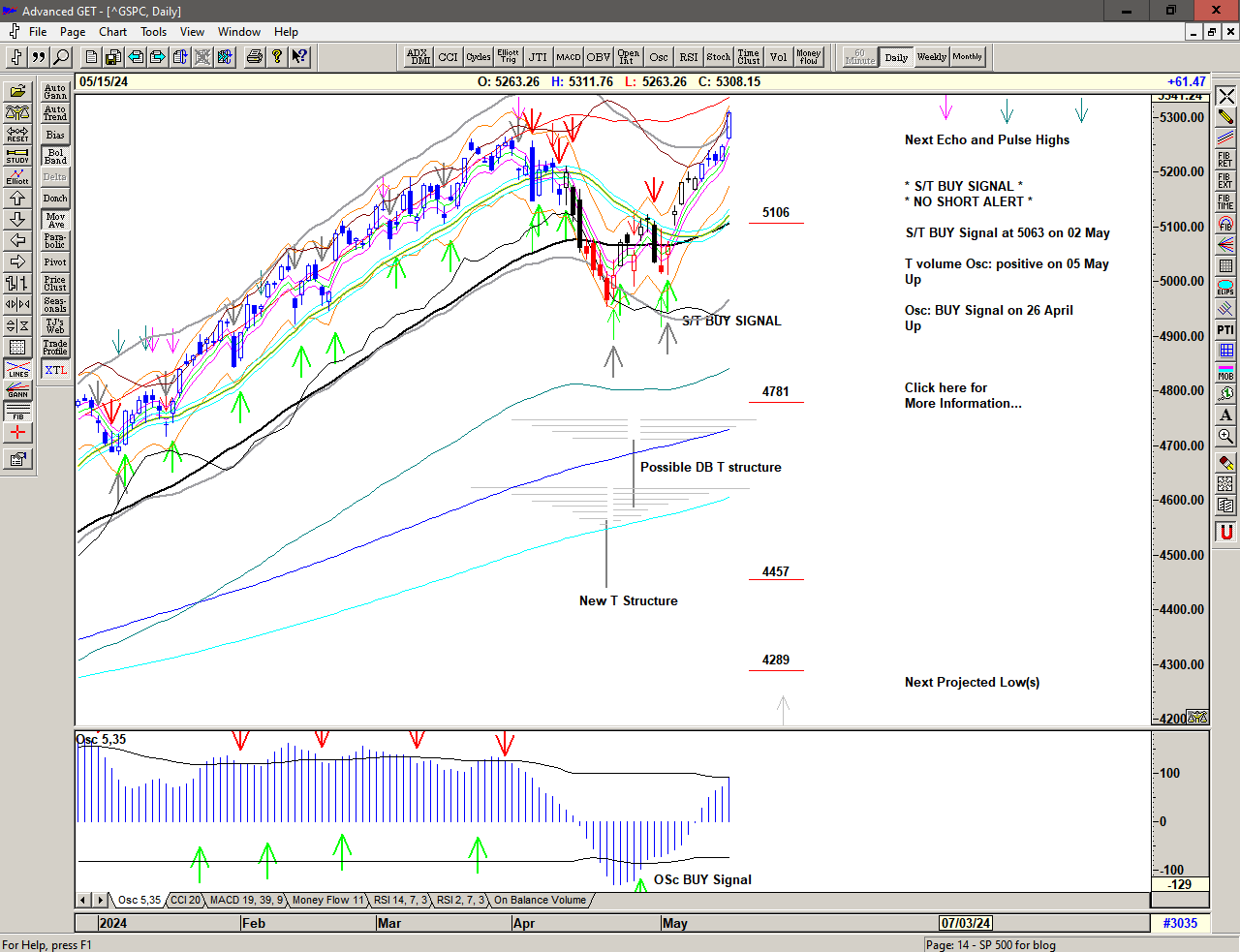The image size is (1240, 952).
Task: Switch to the MACD 19, 39, 9 tab
Action: pos(246,900)
